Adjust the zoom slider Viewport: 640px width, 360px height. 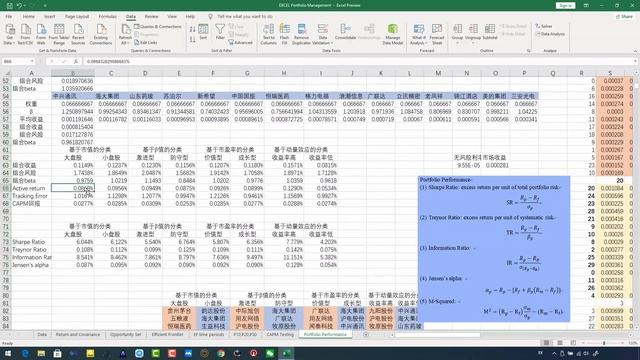(x=604, y=343)
